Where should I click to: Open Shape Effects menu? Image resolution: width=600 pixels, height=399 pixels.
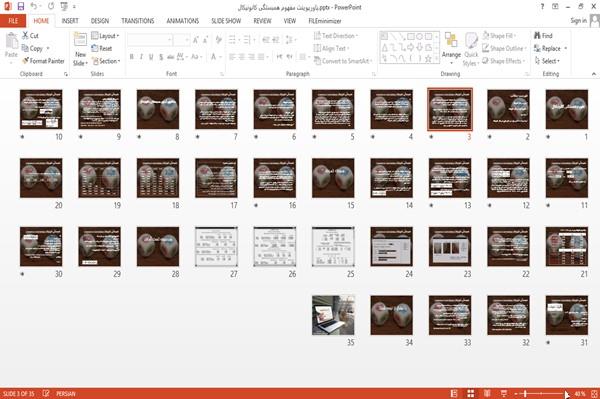[x=503, y=61]
